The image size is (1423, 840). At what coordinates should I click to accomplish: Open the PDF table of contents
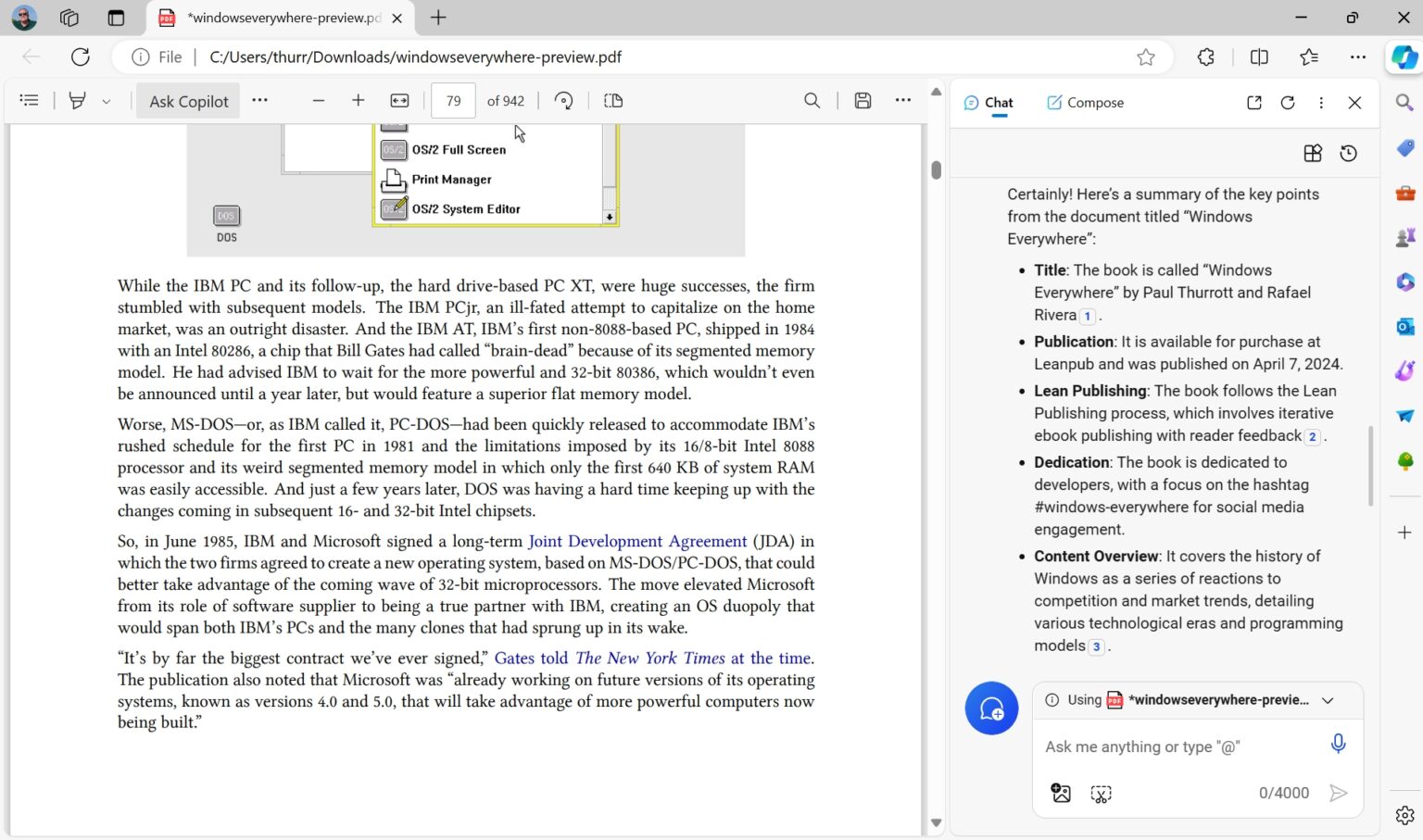tap(30, 100)
